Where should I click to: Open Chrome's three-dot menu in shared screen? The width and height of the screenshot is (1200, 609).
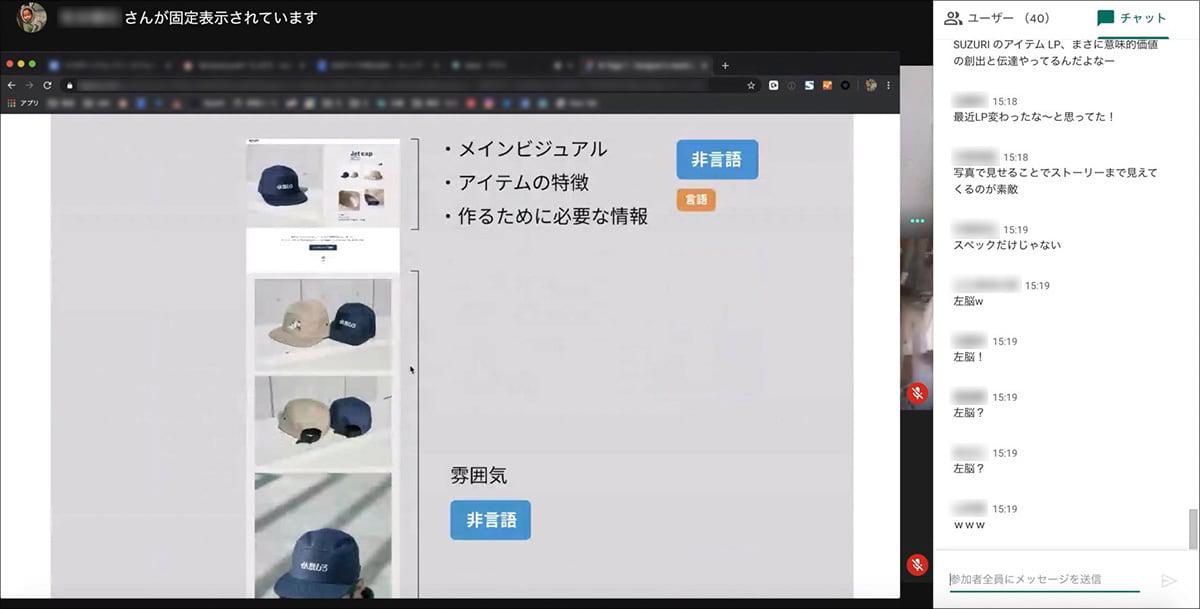click(x=888, y=86)
